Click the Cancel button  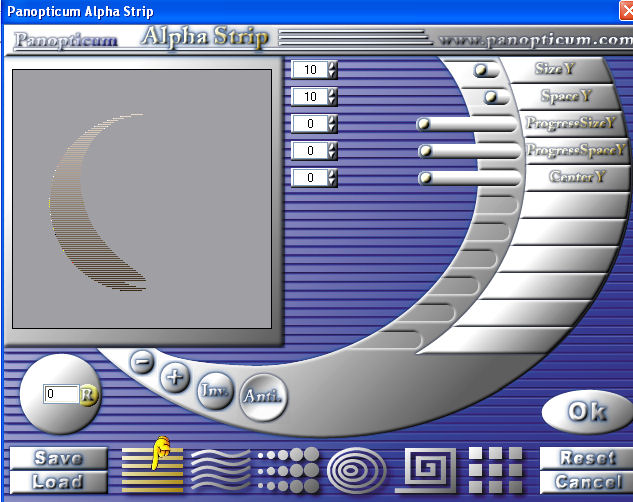pyautogui.click(x=587, y=482)
